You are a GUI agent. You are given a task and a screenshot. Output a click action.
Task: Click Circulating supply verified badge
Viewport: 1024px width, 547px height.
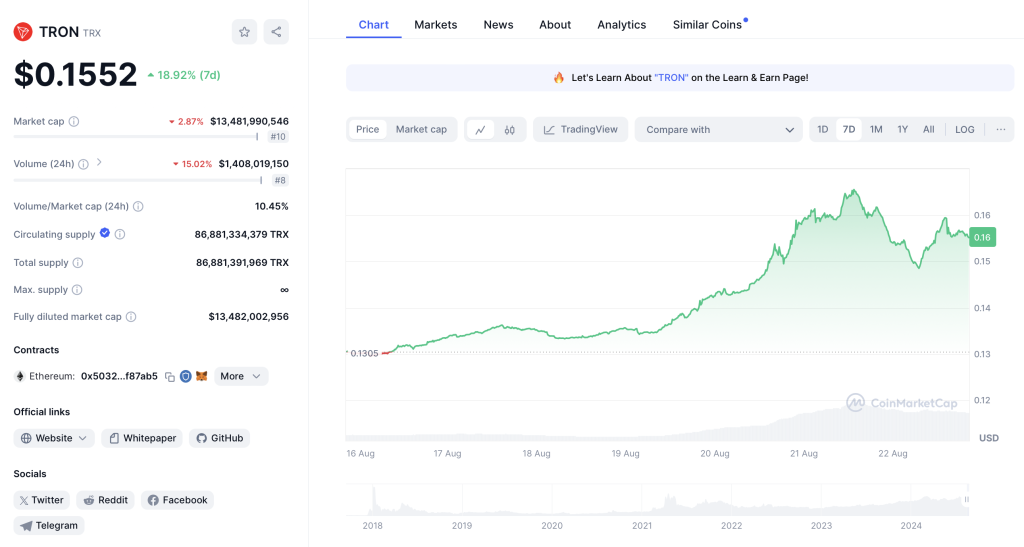pos(104,233)
